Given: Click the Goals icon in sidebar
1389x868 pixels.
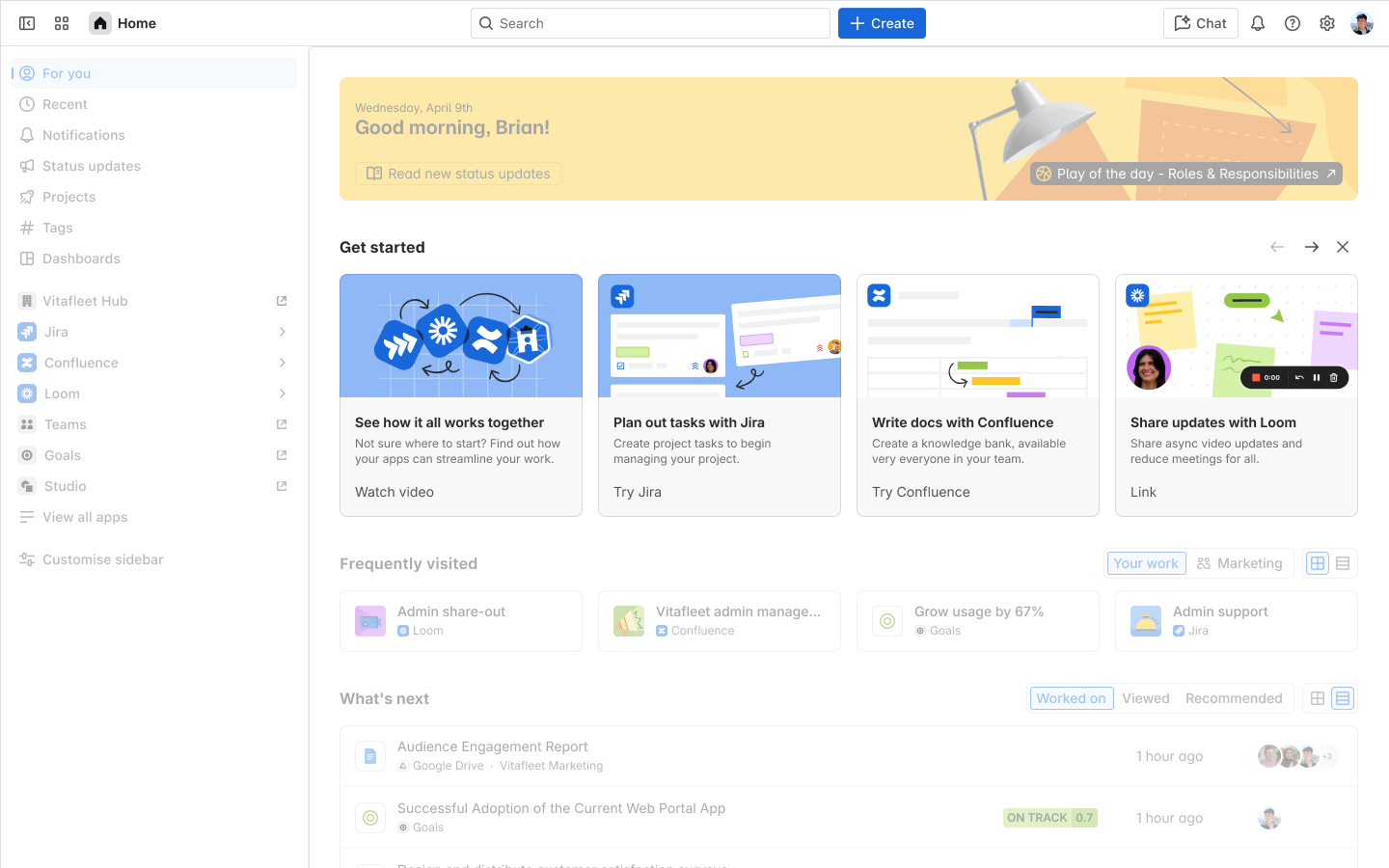Looking at the screenshot, I should [x=27, y=455].
